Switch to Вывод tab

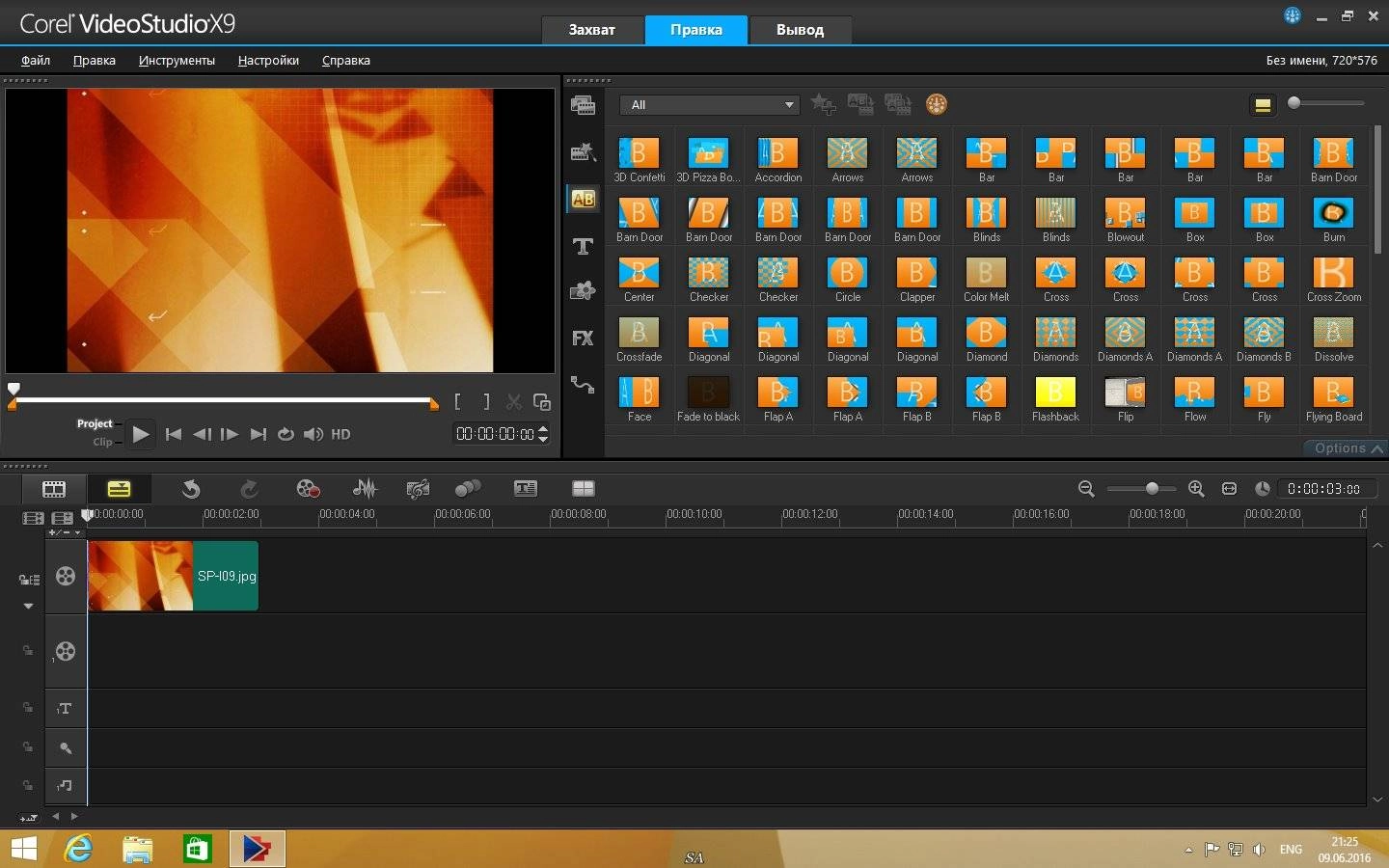click(801, 30)
